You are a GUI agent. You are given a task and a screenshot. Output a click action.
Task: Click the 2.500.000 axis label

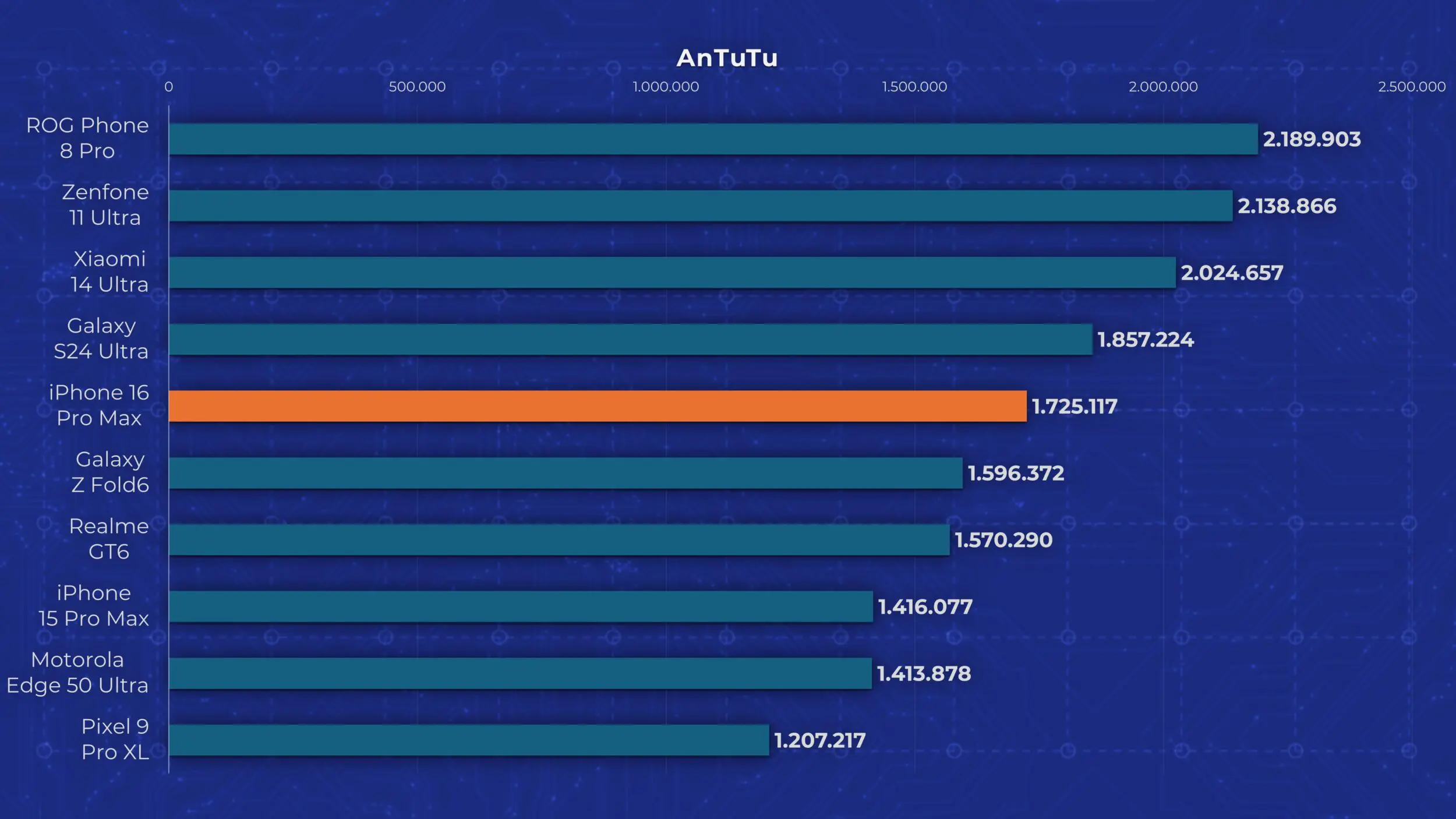[x=1412, y=87]
